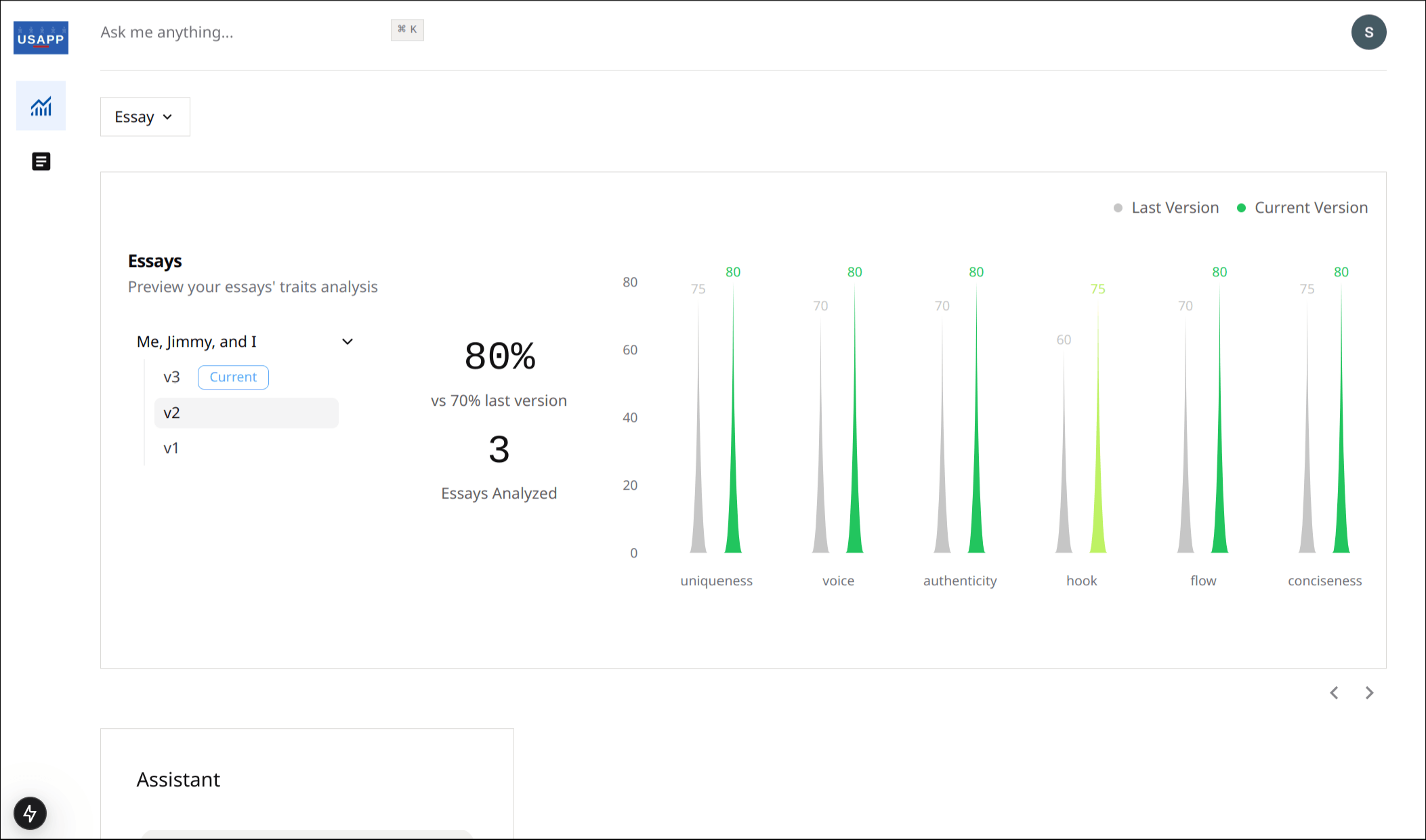
Task: Expand the essay selector chevron
Action: 348,341
